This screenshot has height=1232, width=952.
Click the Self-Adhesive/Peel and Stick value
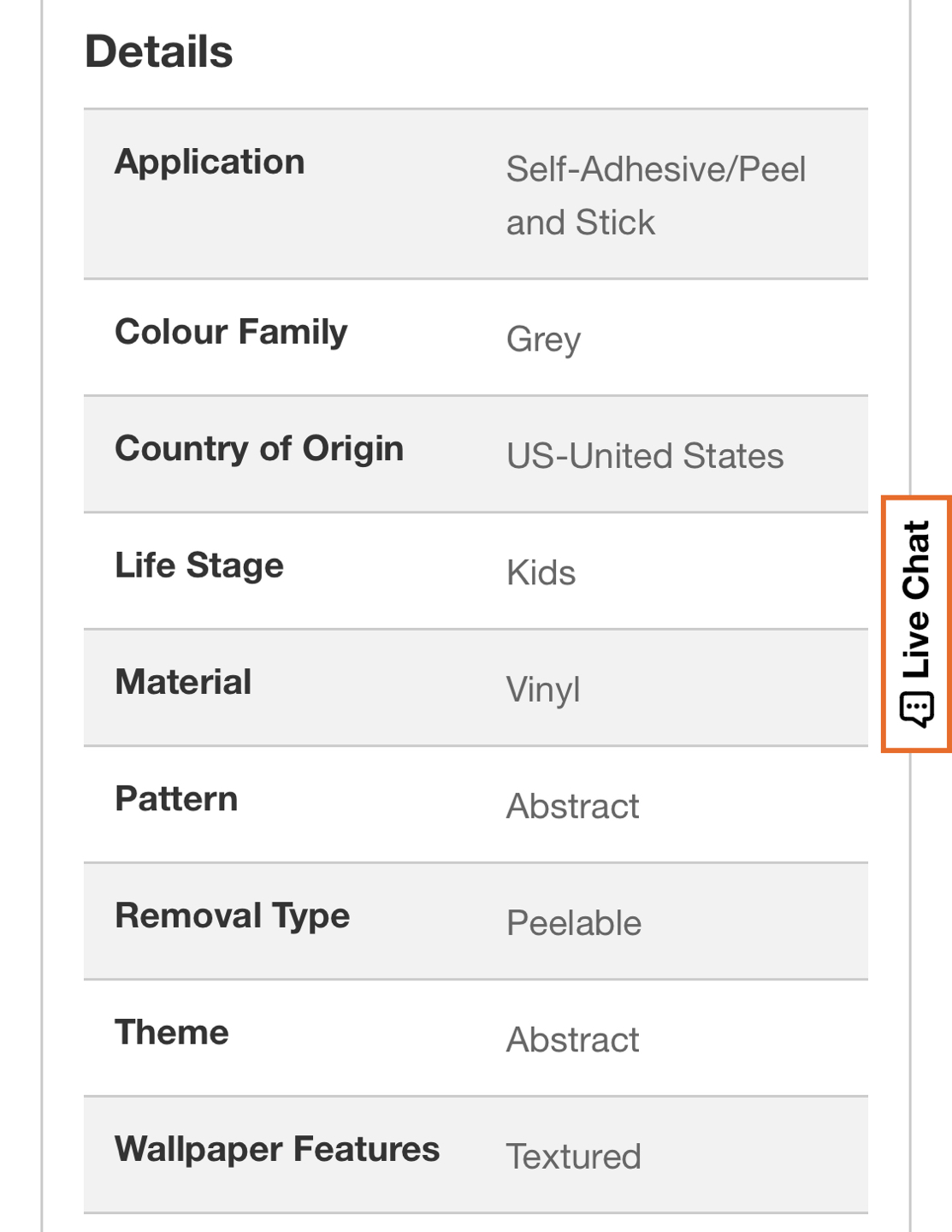point(655,195)
